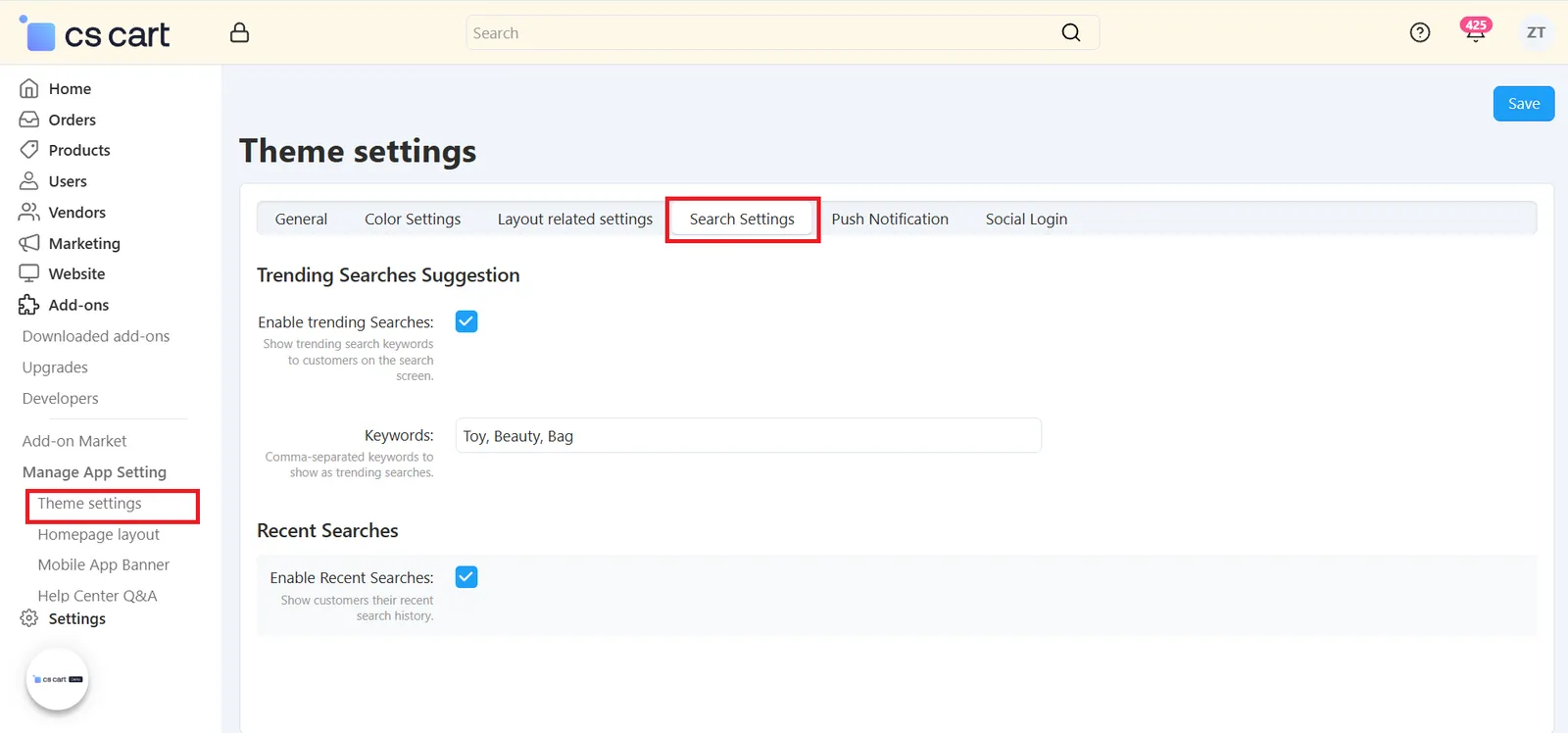The image size is (1568, 733).
Task: Click the Orders inbox icon
Action: pyautogui.click(x=29, y=120)
